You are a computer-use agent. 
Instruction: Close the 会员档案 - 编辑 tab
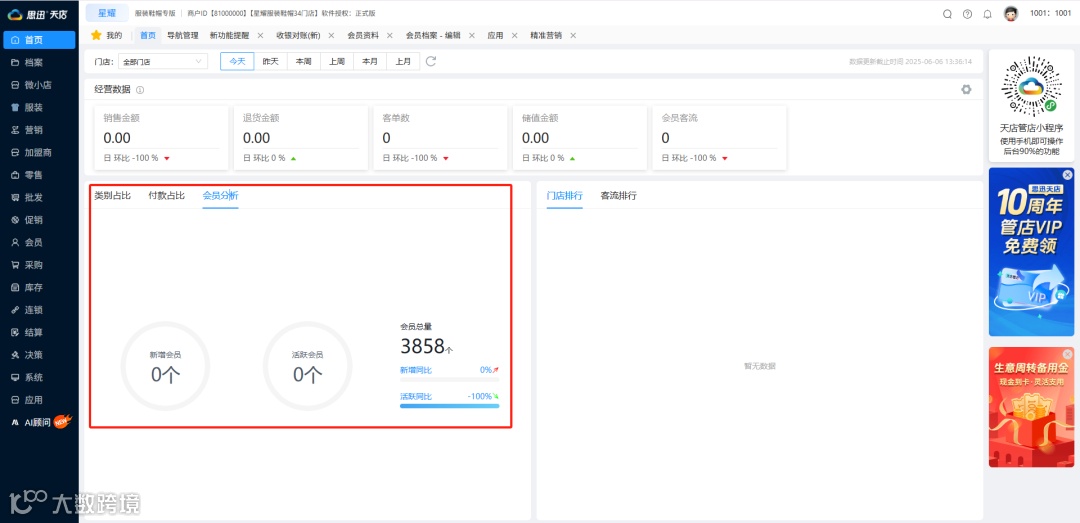coord(471,35)
